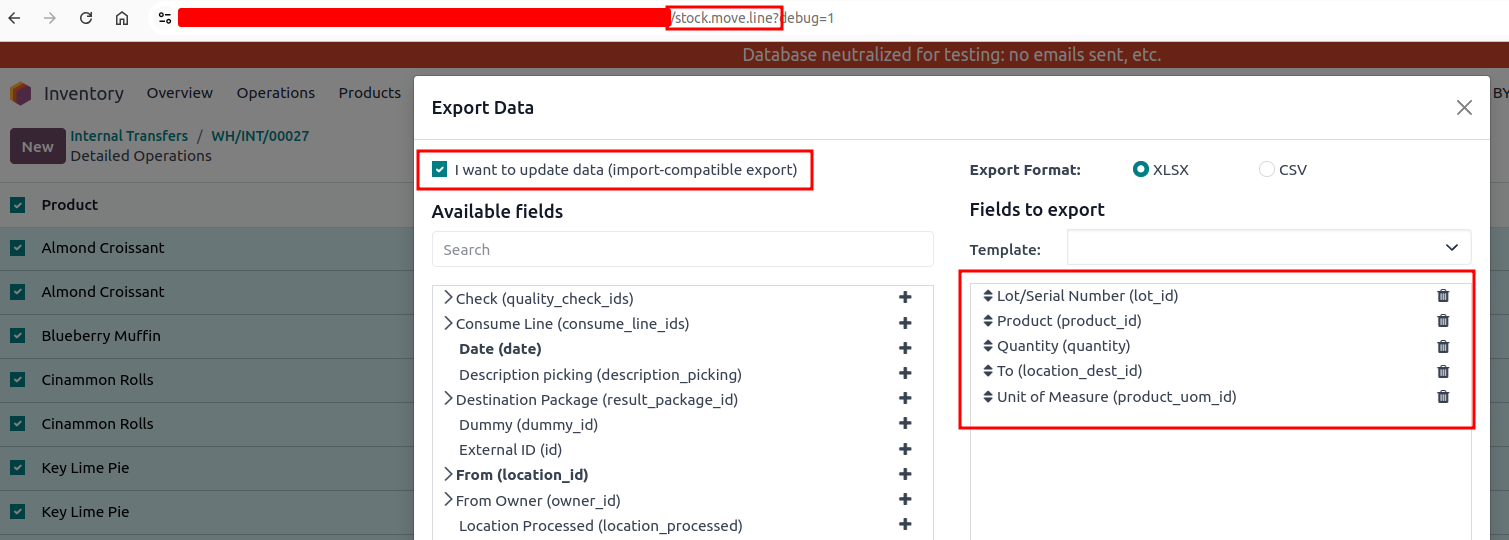Screen dimensions: 1509x540
Task: Choose XLSX export format
Action: coord(1141,170)
